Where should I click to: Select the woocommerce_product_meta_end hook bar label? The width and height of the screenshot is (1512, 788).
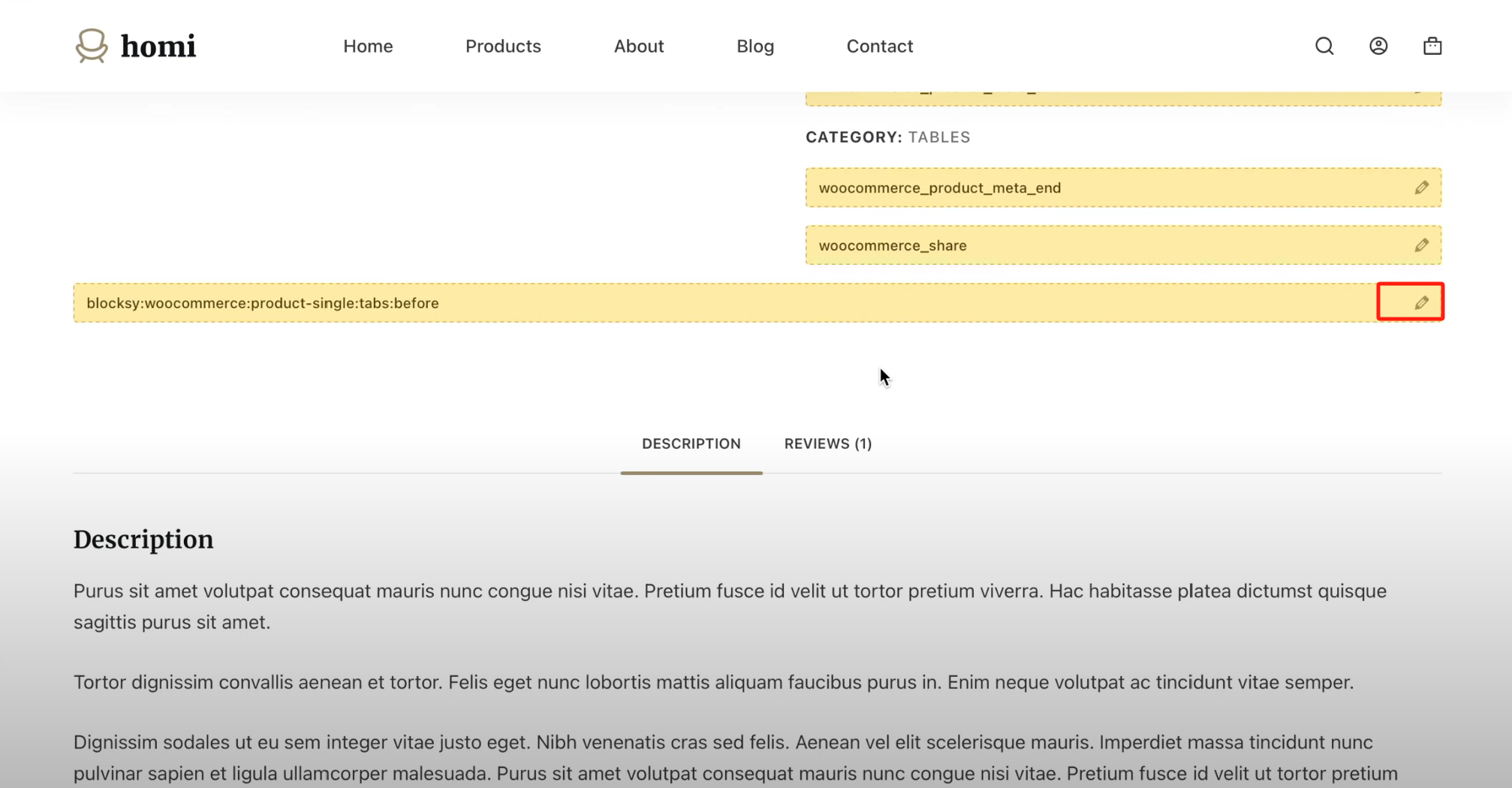(x=940, y=188)
